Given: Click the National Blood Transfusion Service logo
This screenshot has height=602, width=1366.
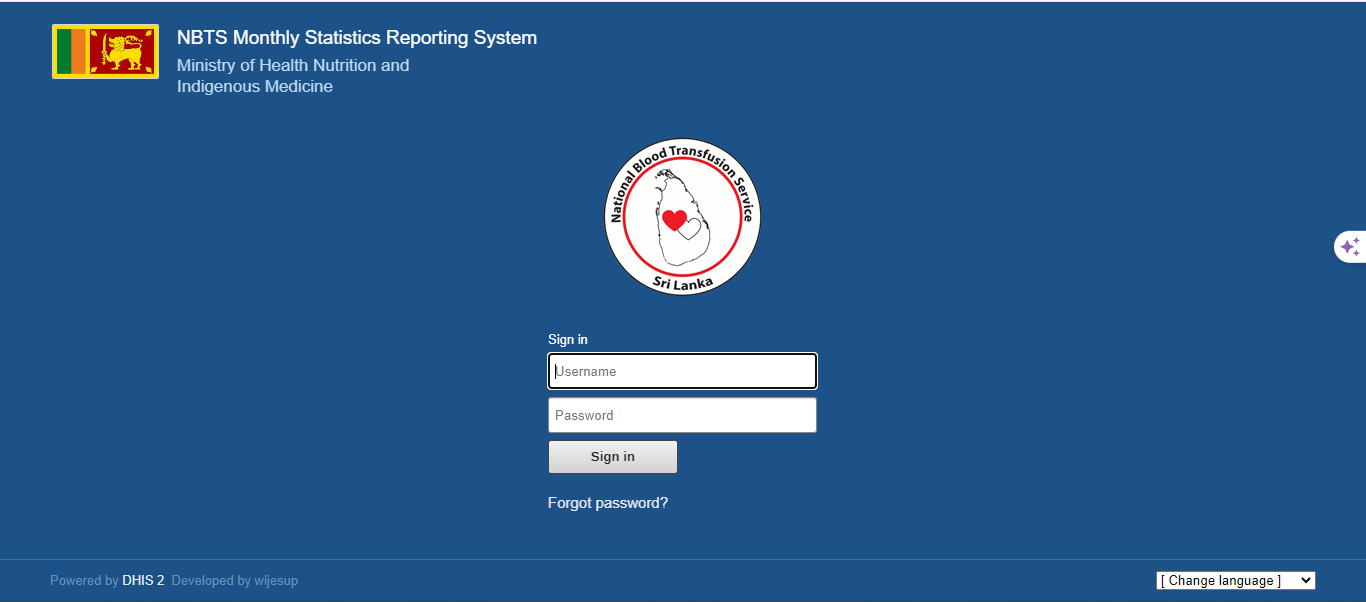Looking at the screenshot, I should (x=682, y=217).
